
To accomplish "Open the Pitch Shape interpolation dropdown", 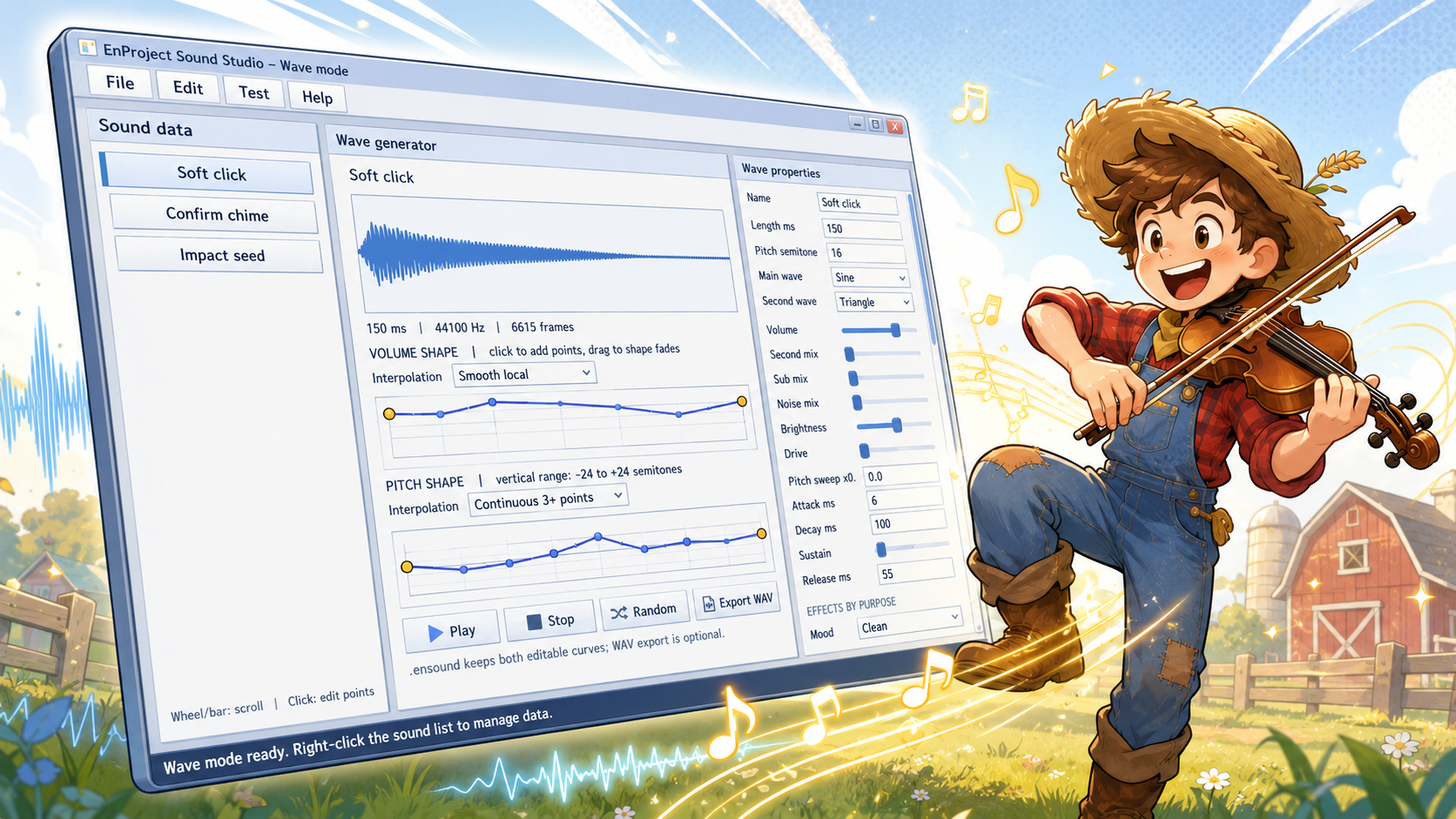I will click(549, 500).
